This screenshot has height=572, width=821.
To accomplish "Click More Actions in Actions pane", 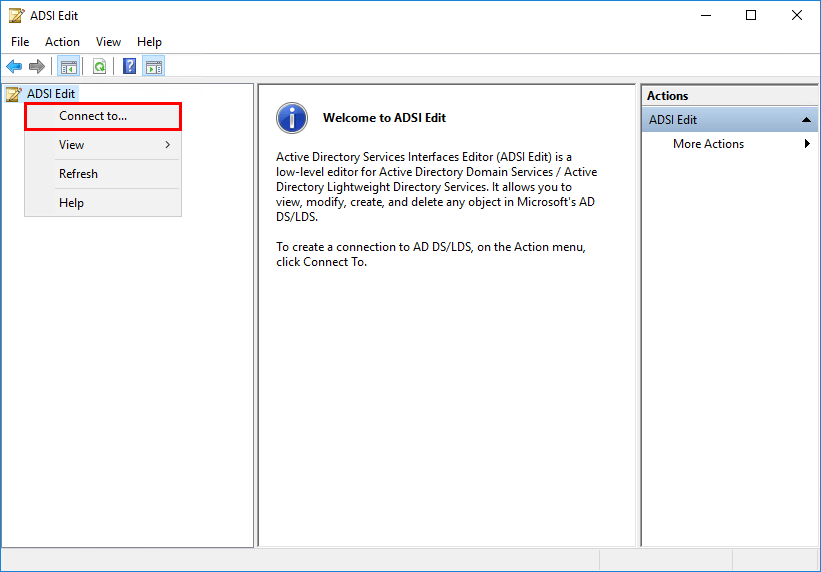I will 708,144.
